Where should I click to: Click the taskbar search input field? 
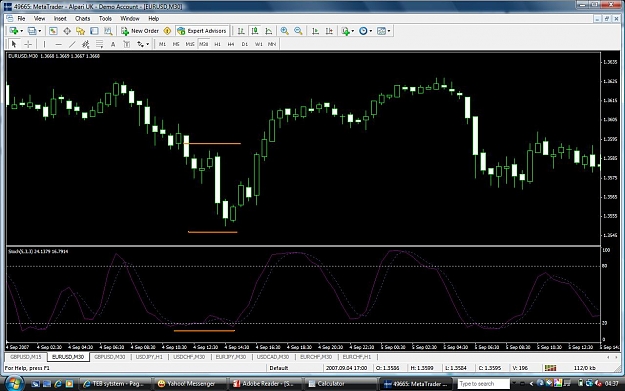pos(483,384)
